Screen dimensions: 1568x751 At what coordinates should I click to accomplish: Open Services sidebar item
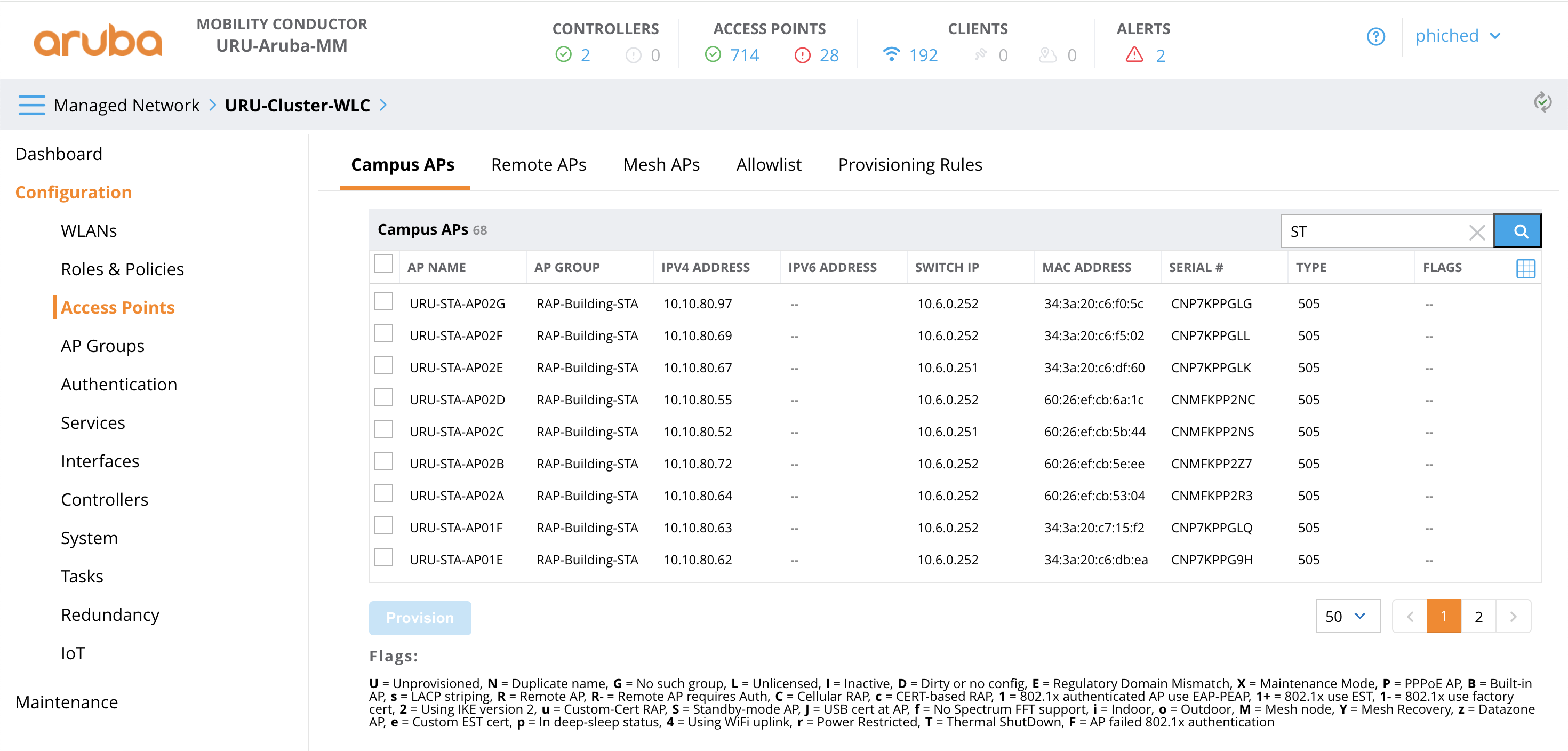tap(92, 422)
